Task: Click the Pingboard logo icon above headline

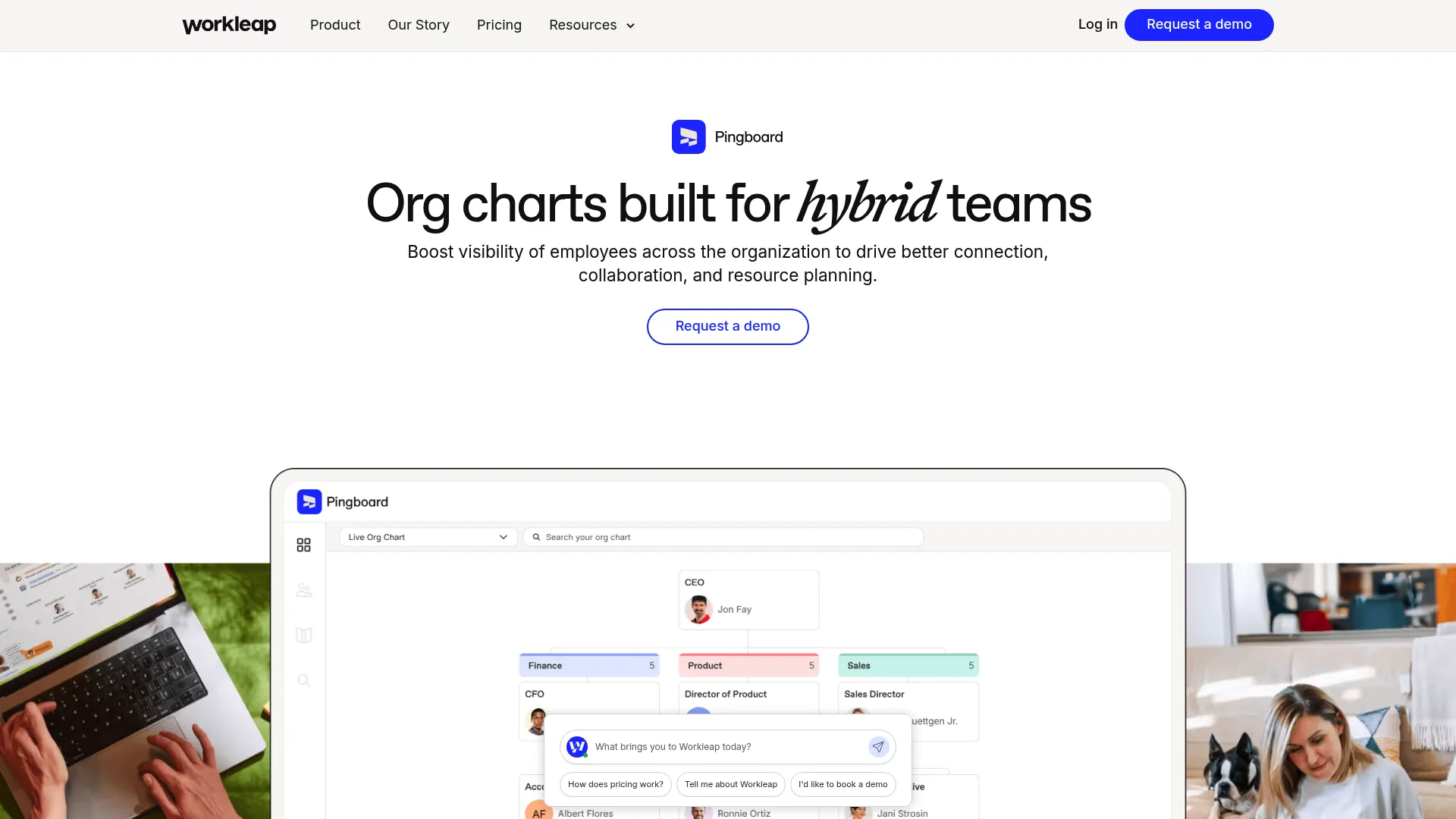Action: [x=689, y=136]
